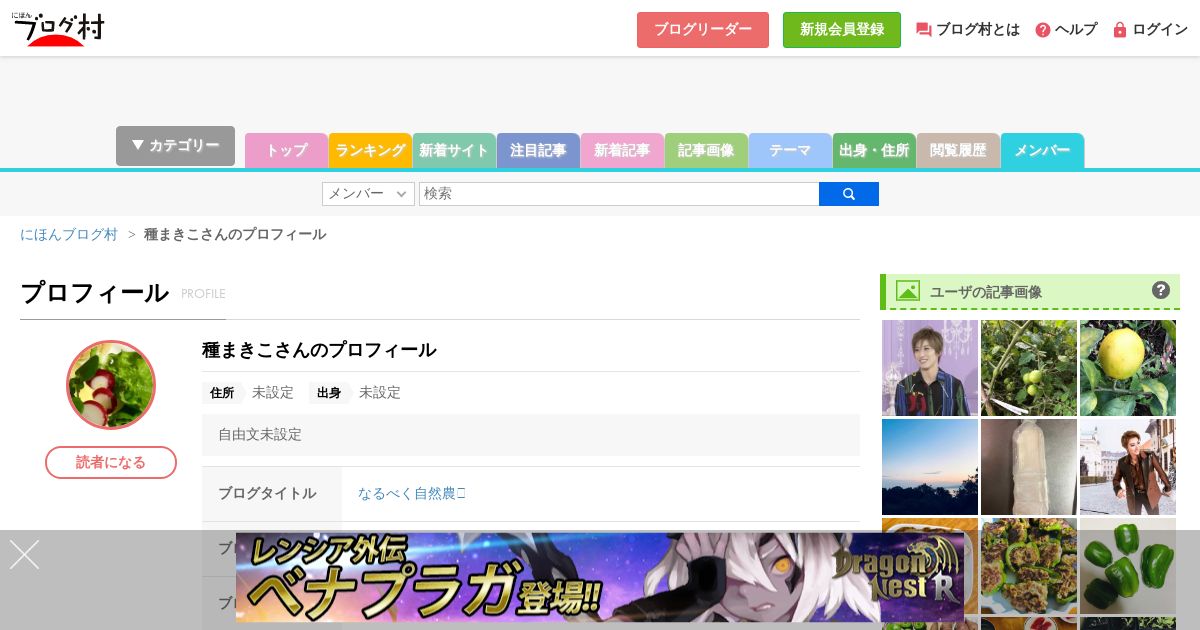This screenshot has width=1200, height=630.
Task: Open the yellow lemon thumbnail
Action: 1128,368
